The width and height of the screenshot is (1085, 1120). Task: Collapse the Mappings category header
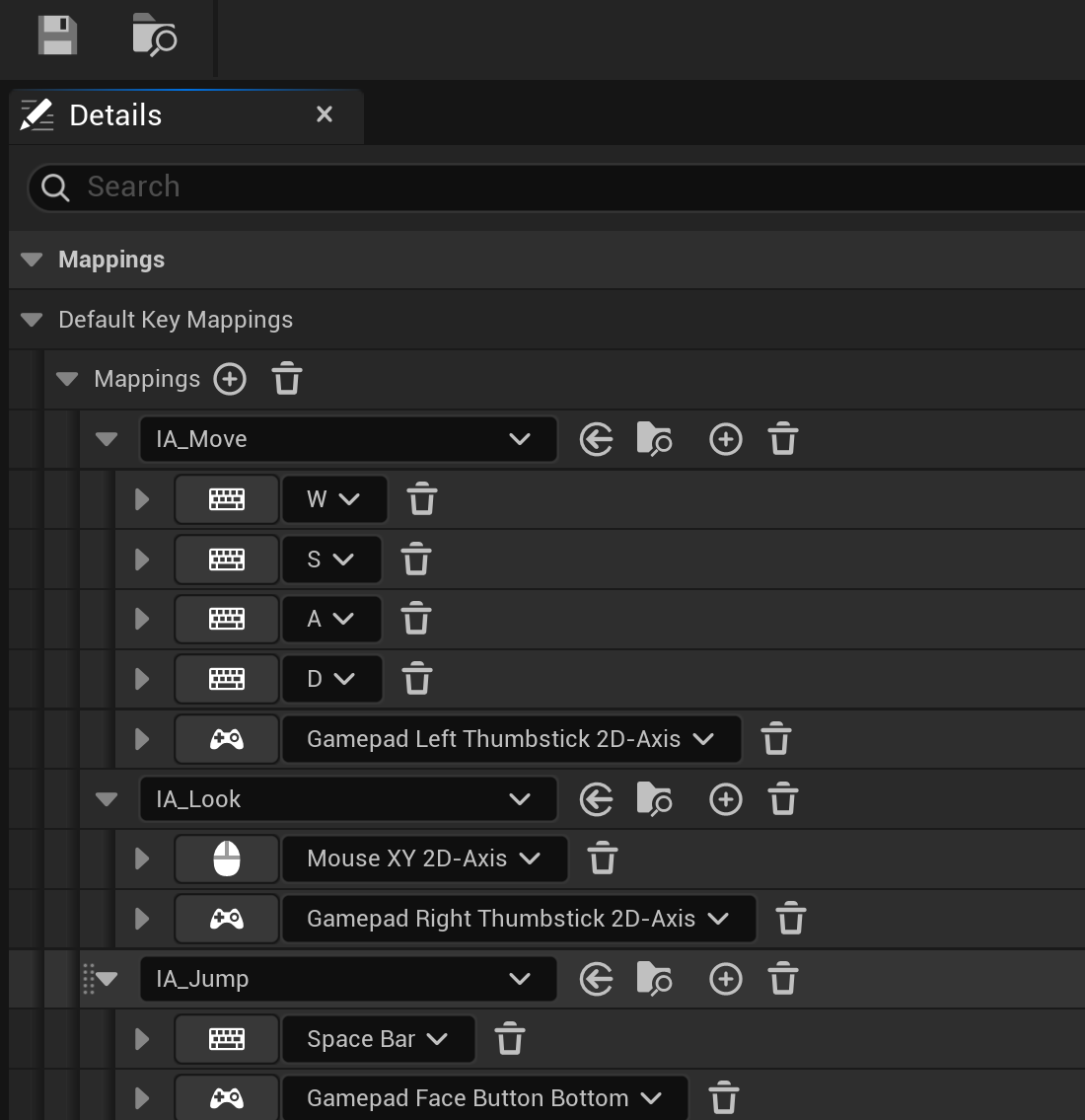(32, 260)
